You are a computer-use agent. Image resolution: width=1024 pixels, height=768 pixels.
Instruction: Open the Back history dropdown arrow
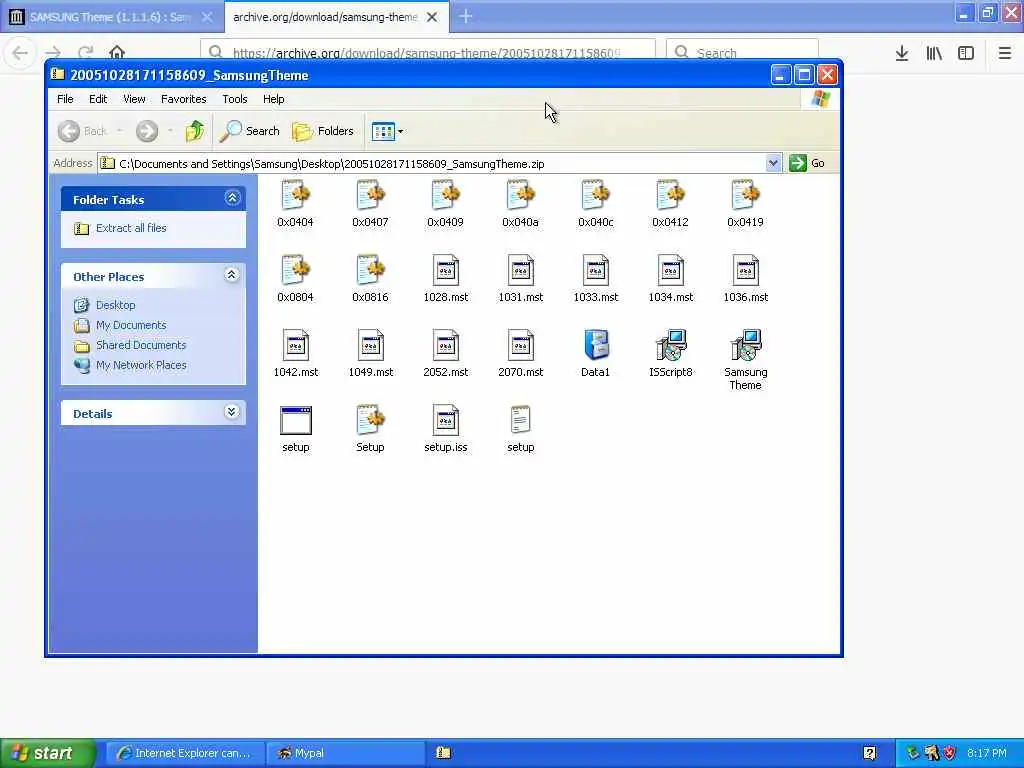click(120, 131)
